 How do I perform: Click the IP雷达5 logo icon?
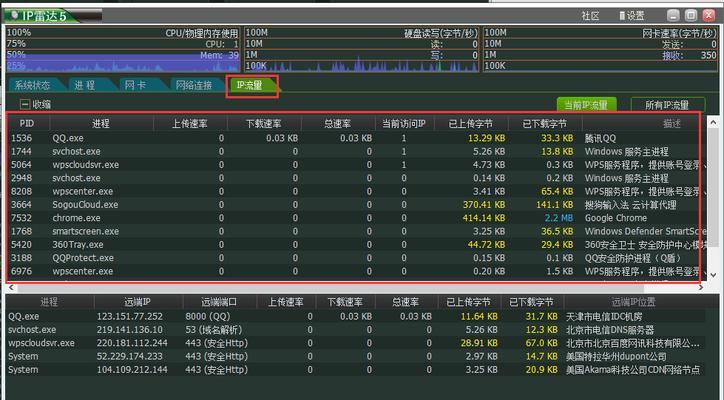click(x=15, y=15)
